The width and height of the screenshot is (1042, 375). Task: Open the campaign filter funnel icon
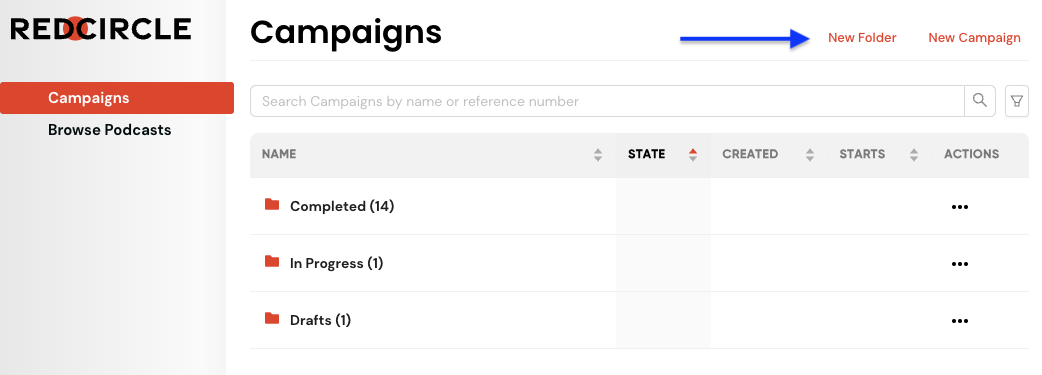[x=1017, y=101]
